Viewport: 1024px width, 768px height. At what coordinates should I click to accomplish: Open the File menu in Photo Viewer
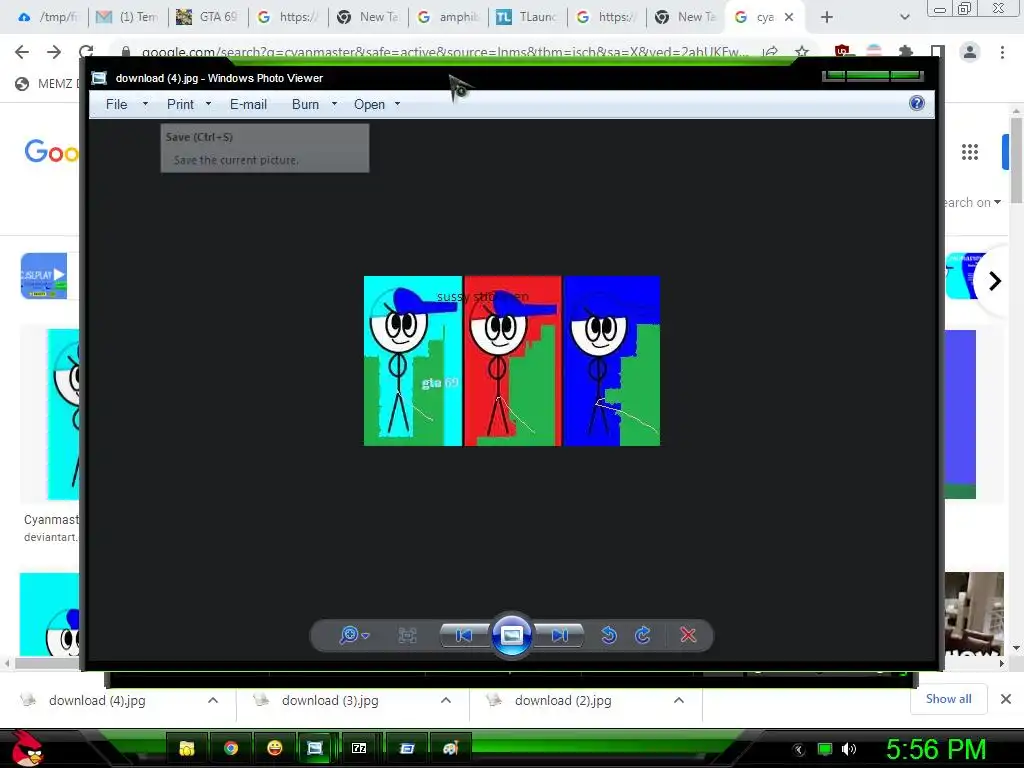tap(116, 104)
